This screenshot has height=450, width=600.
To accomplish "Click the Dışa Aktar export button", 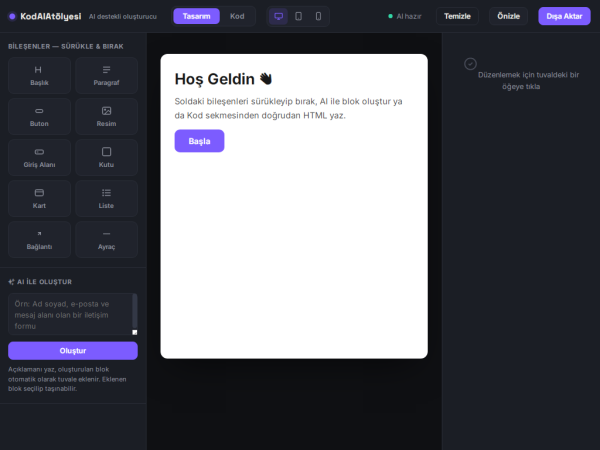I will coord(564,16).
